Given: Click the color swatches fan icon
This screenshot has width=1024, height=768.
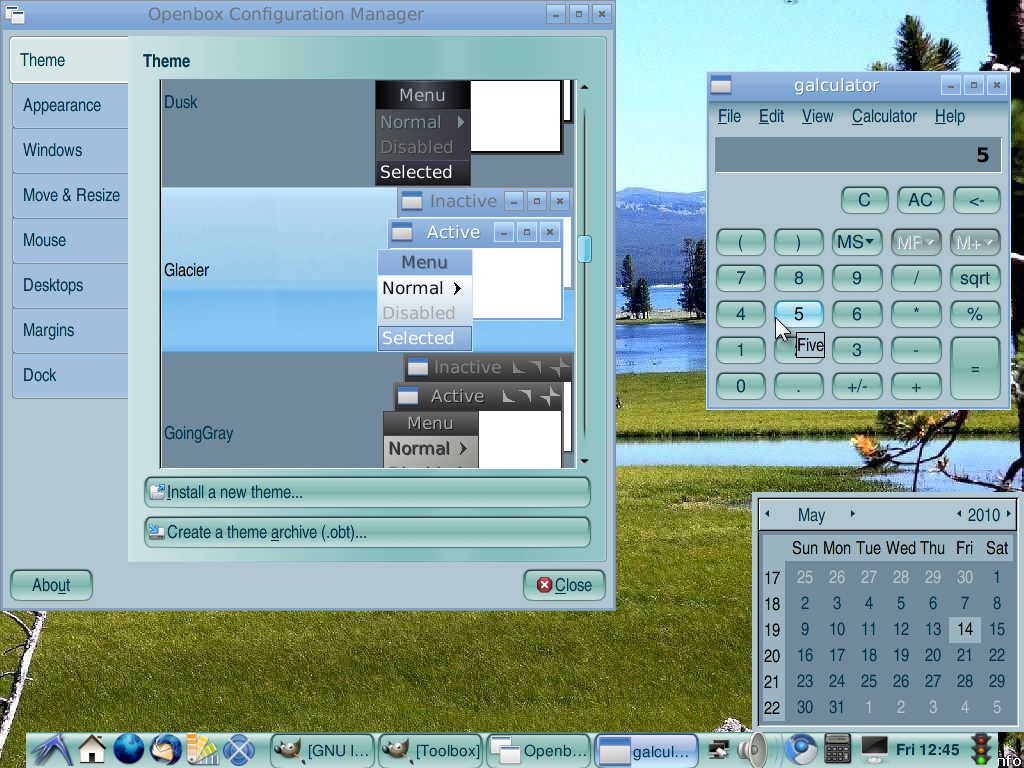Looking at the screenshot, I should (202, 750).
